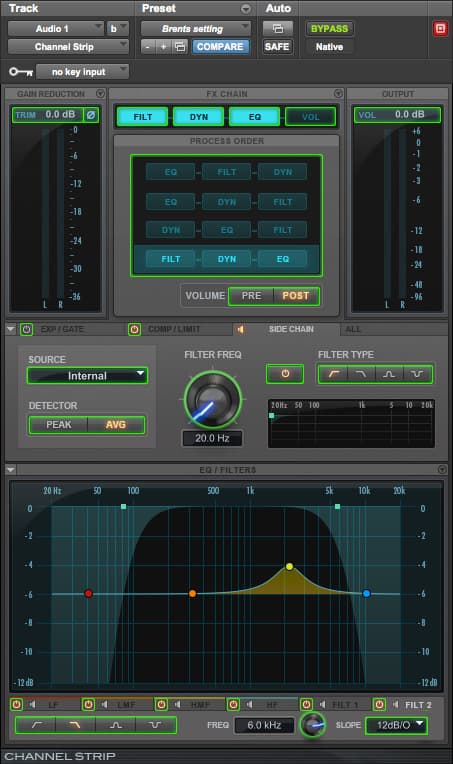Select high-pass side chain filter type

[333, 374]
